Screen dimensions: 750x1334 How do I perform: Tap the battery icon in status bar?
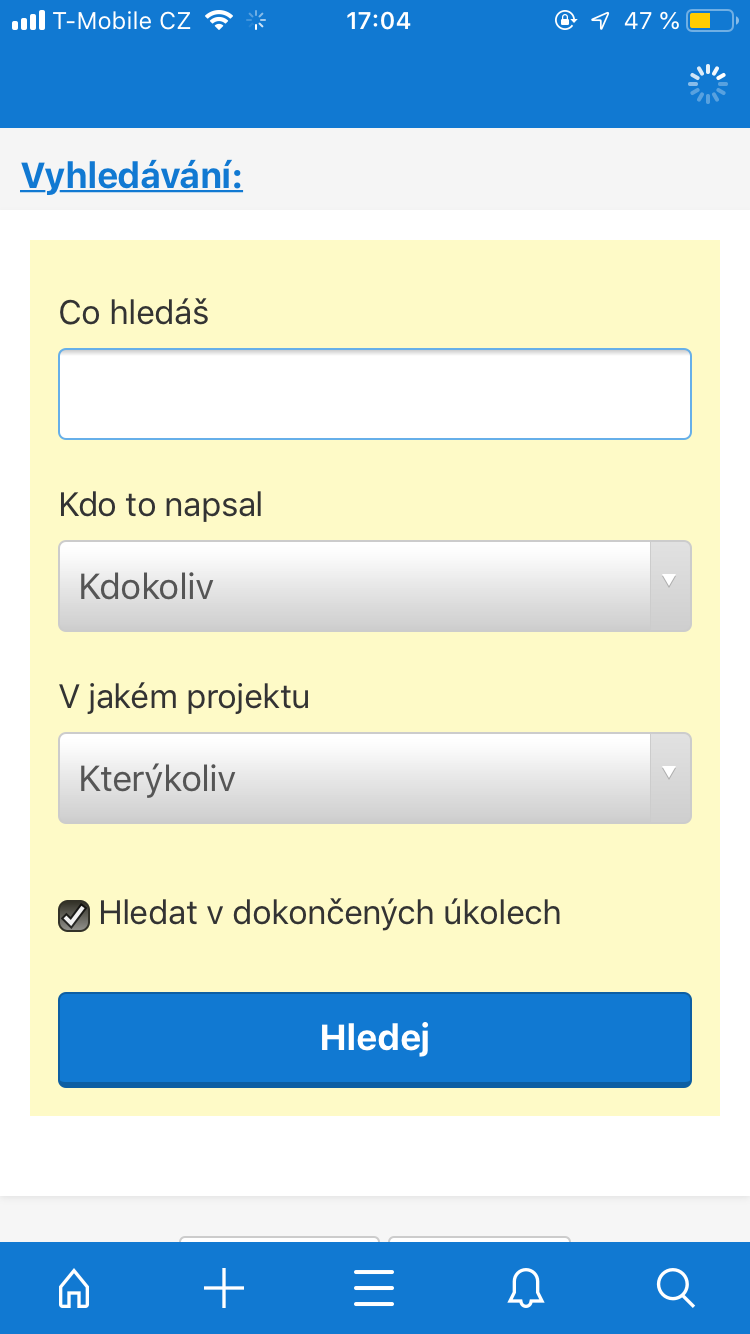712,20
